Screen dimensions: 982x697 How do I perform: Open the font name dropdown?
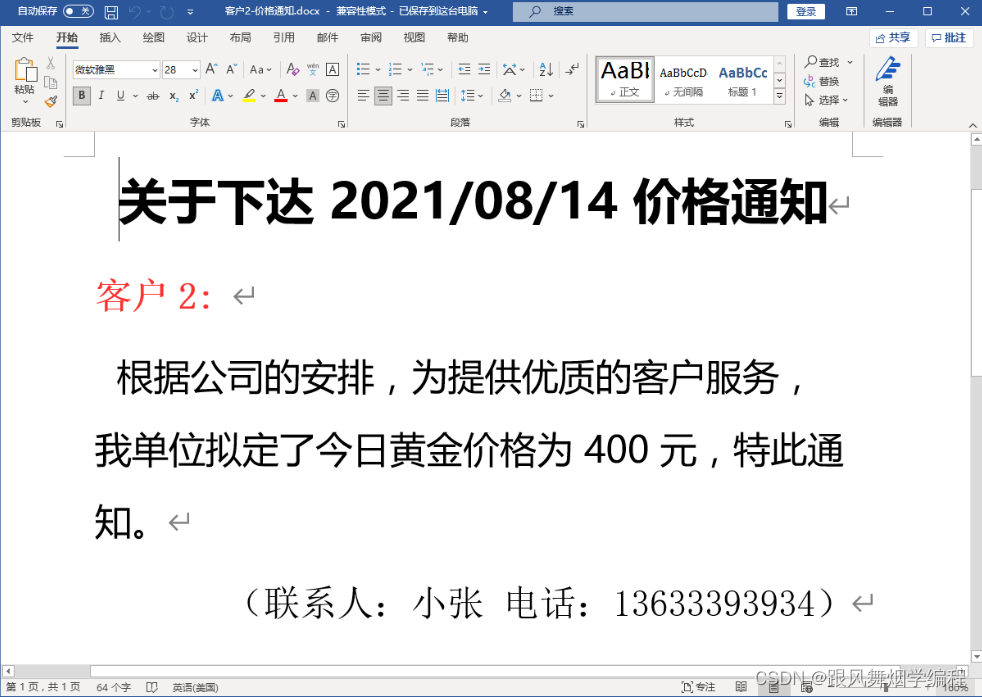(155, 70)
